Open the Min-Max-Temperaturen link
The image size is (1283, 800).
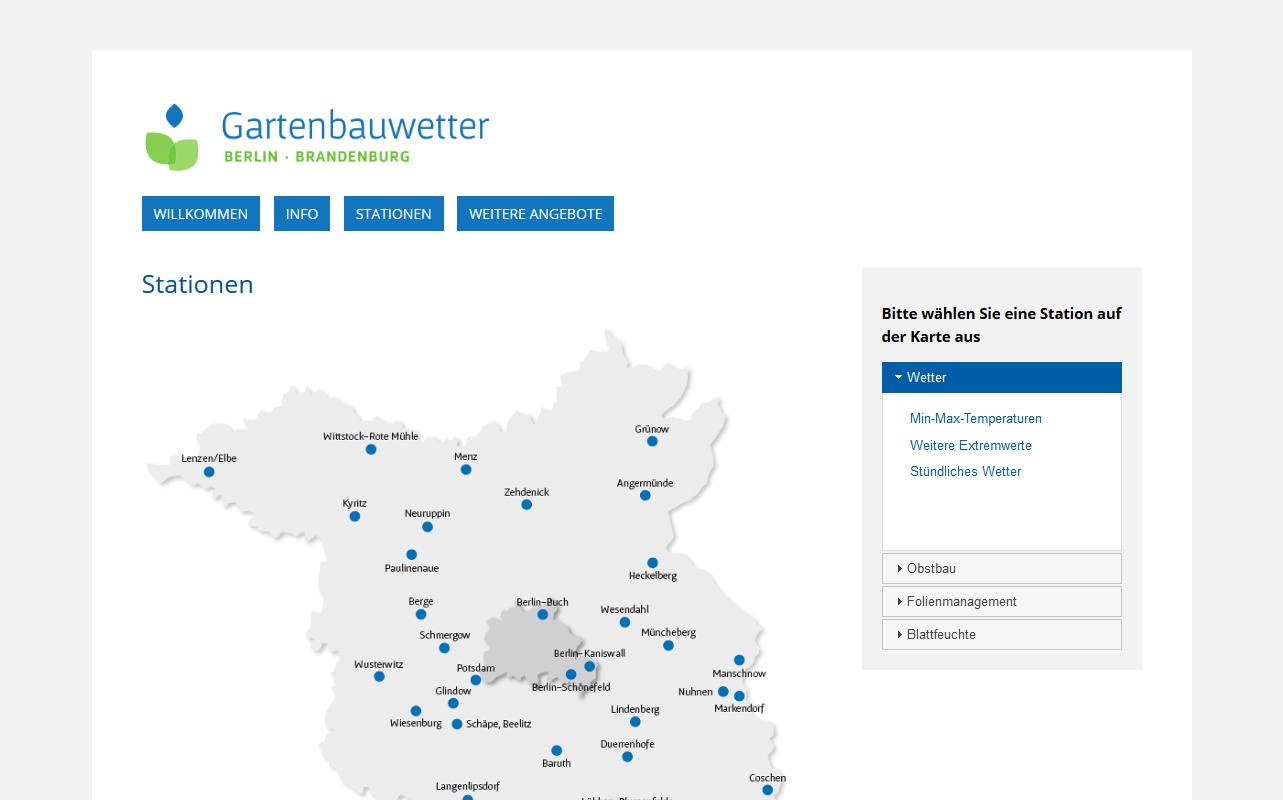pyautogui.click(x=976, y=419)
